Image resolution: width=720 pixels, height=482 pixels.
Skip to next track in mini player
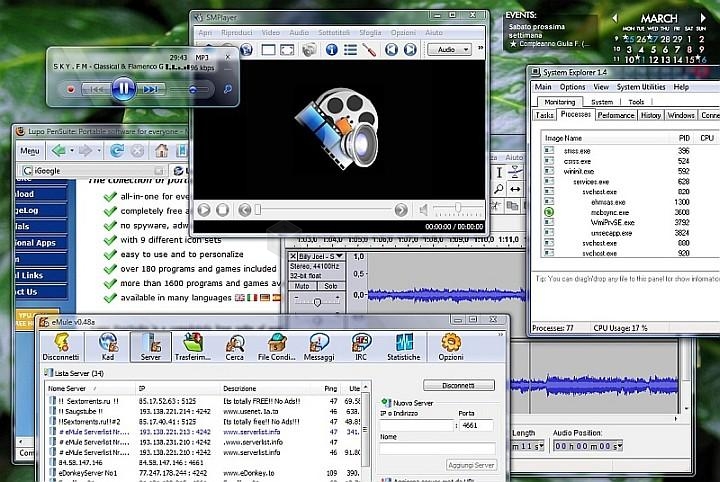click(151, 89)
